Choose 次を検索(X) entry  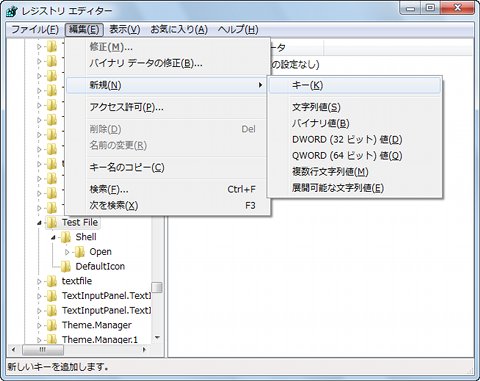[x=168, y=205]
